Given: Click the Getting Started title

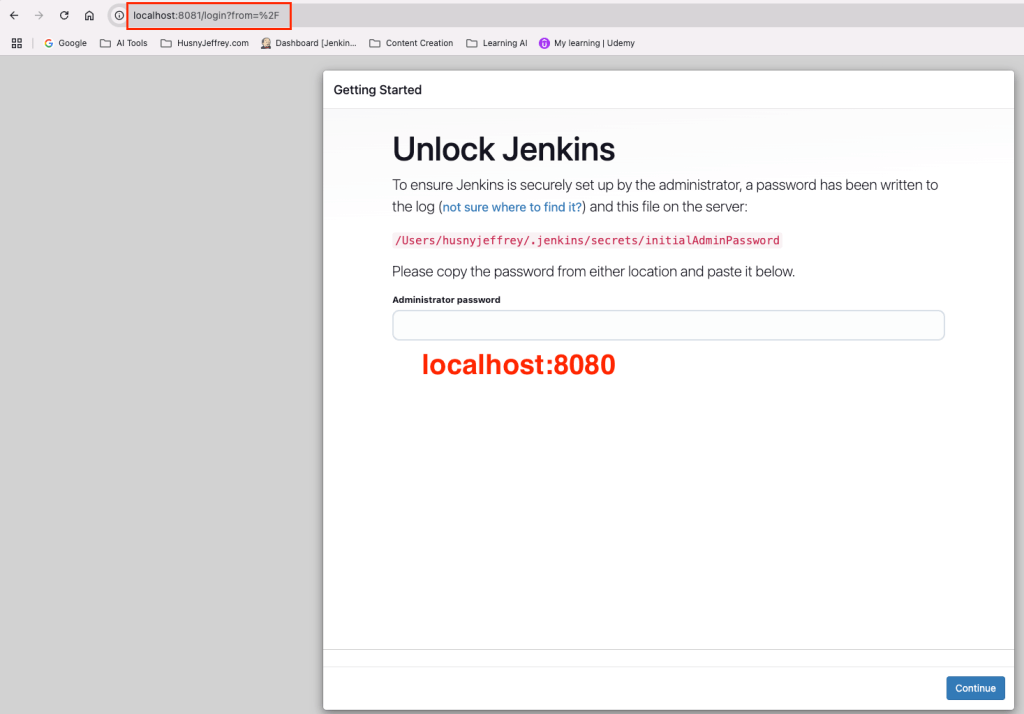Looking at the screenshot, I should coord(377,90).
